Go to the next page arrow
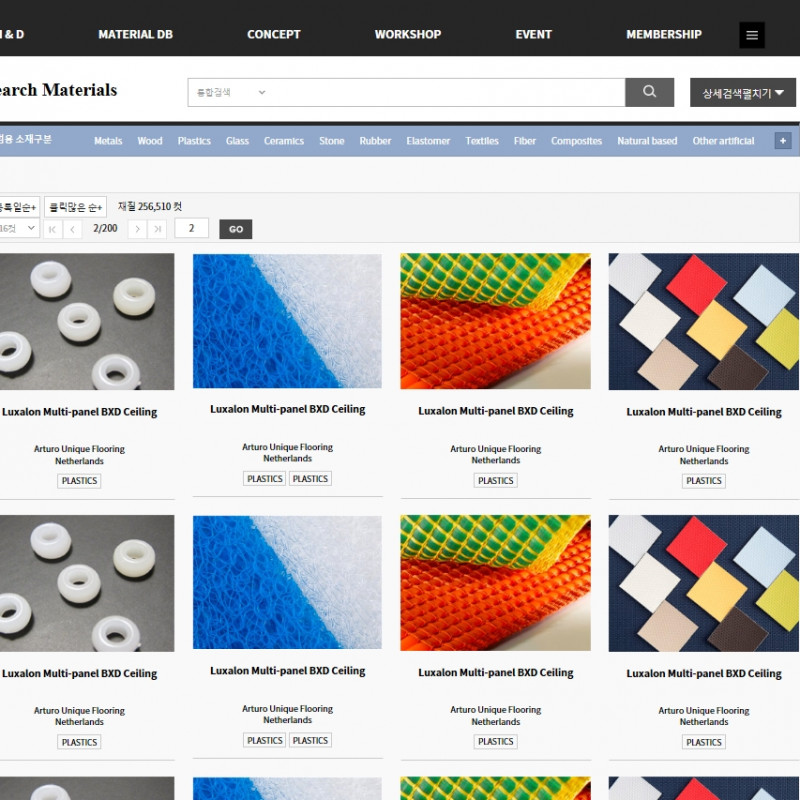Viewport: 800px width, 800px height. (137, 229)
